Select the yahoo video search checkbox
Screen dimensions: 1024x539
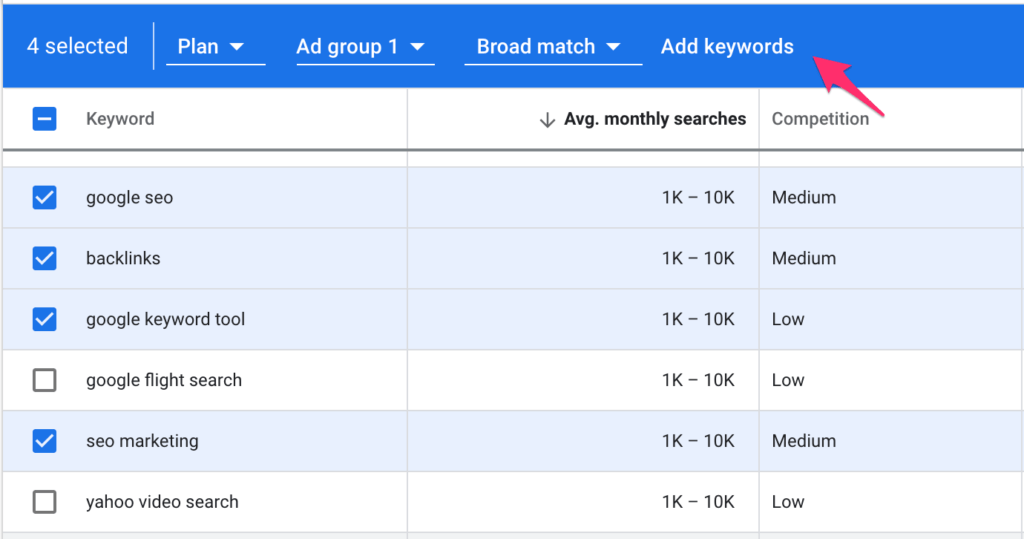[x=44, y=502]
